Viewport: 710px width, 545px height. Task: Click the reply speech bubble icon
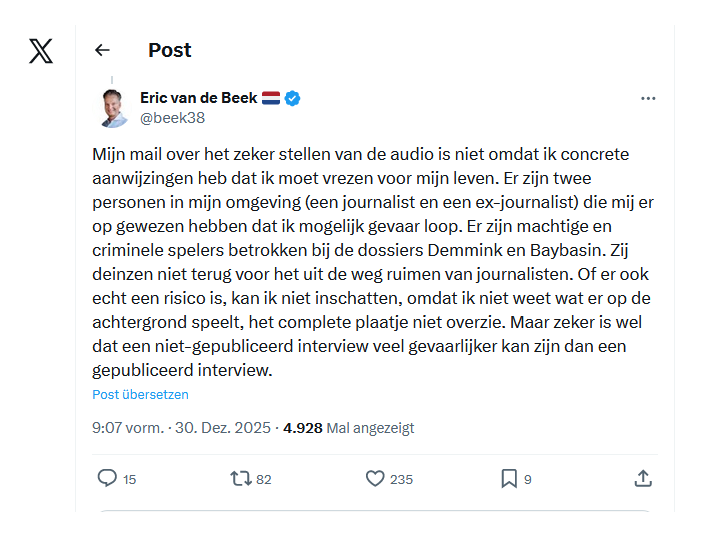[x=107, y=479]
